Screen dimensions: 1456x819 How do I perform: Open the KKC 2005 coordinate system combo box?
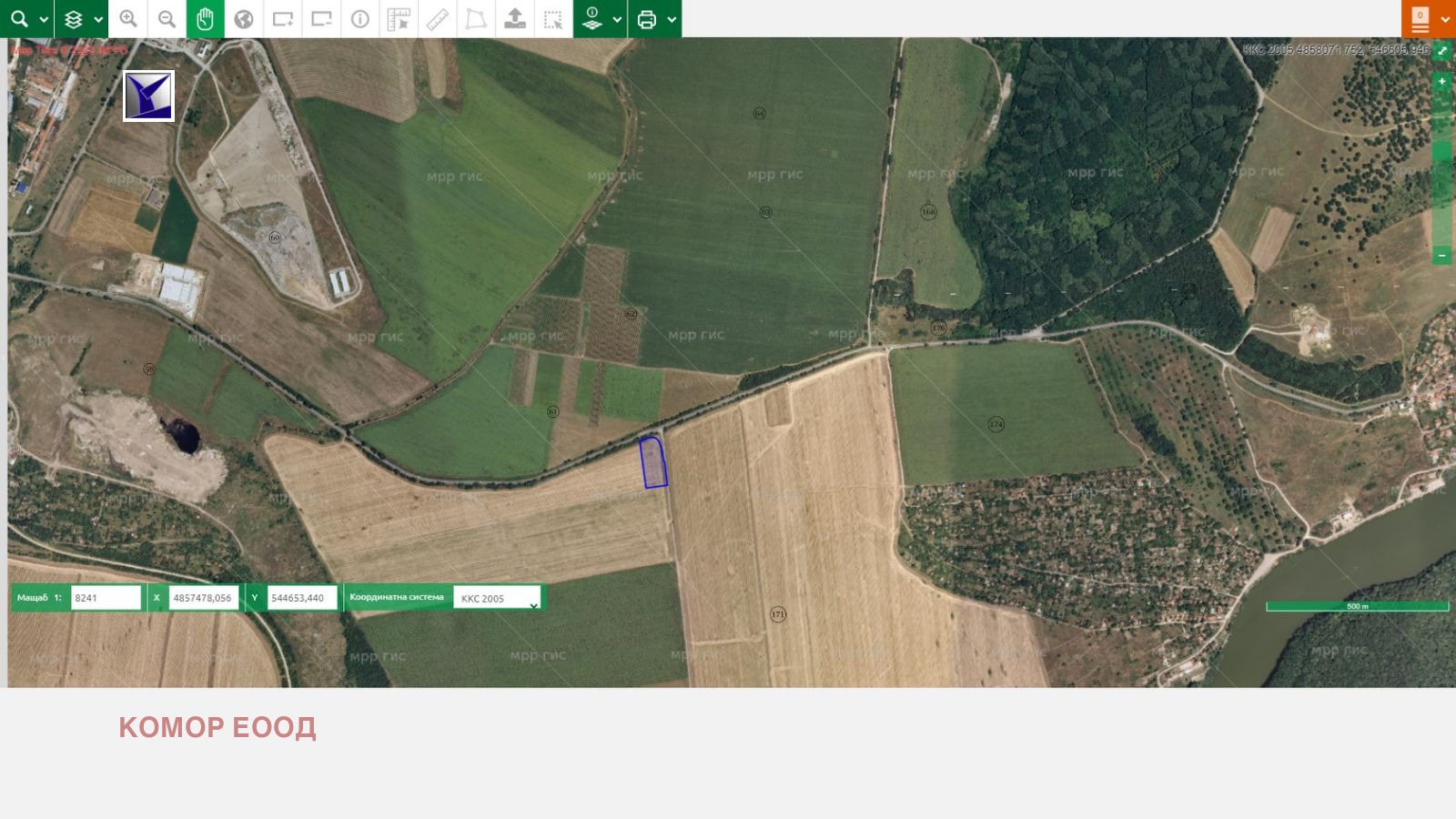point(497,598)
